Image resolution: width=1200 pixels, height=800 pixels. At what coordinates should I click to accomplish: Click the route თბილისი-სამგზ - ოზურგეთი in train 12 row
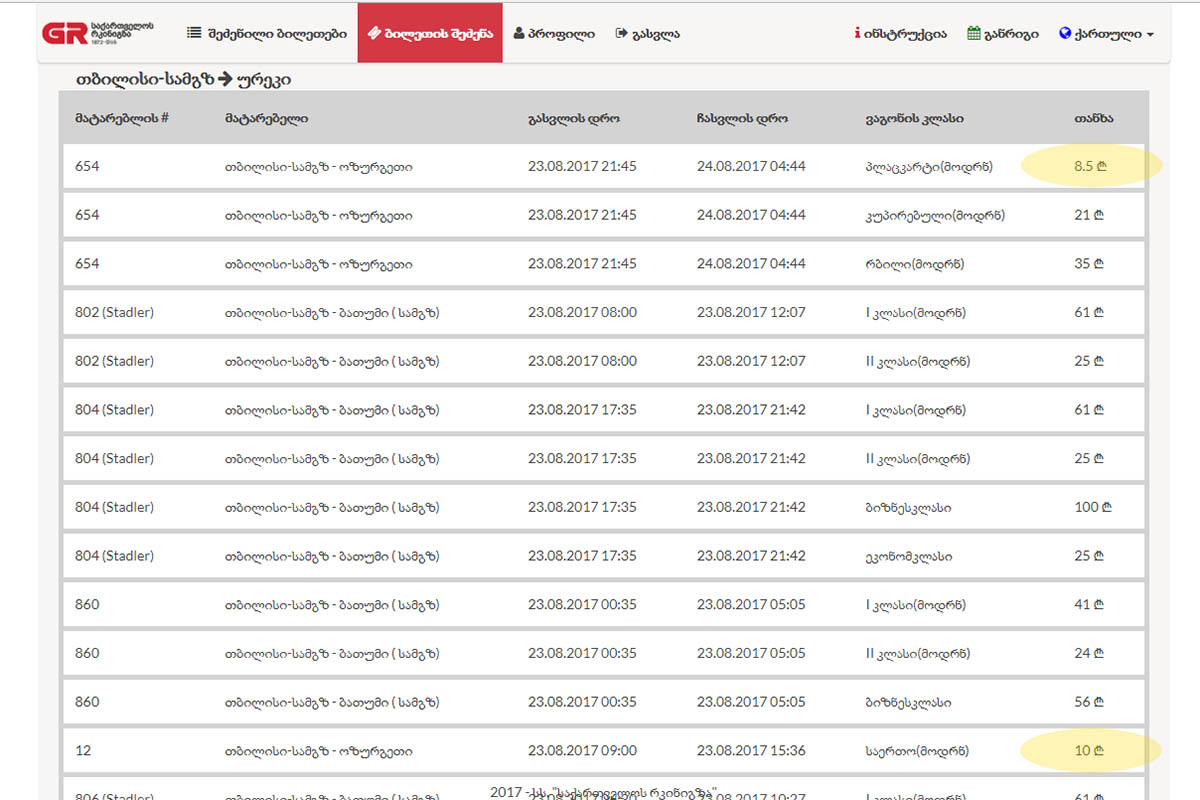coord(319,750)
